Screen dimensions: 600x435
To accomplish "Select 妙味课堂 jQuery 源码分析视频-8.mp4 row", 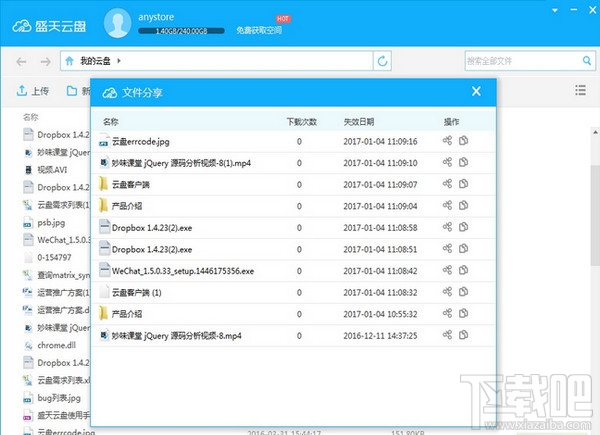I will 293,336.
